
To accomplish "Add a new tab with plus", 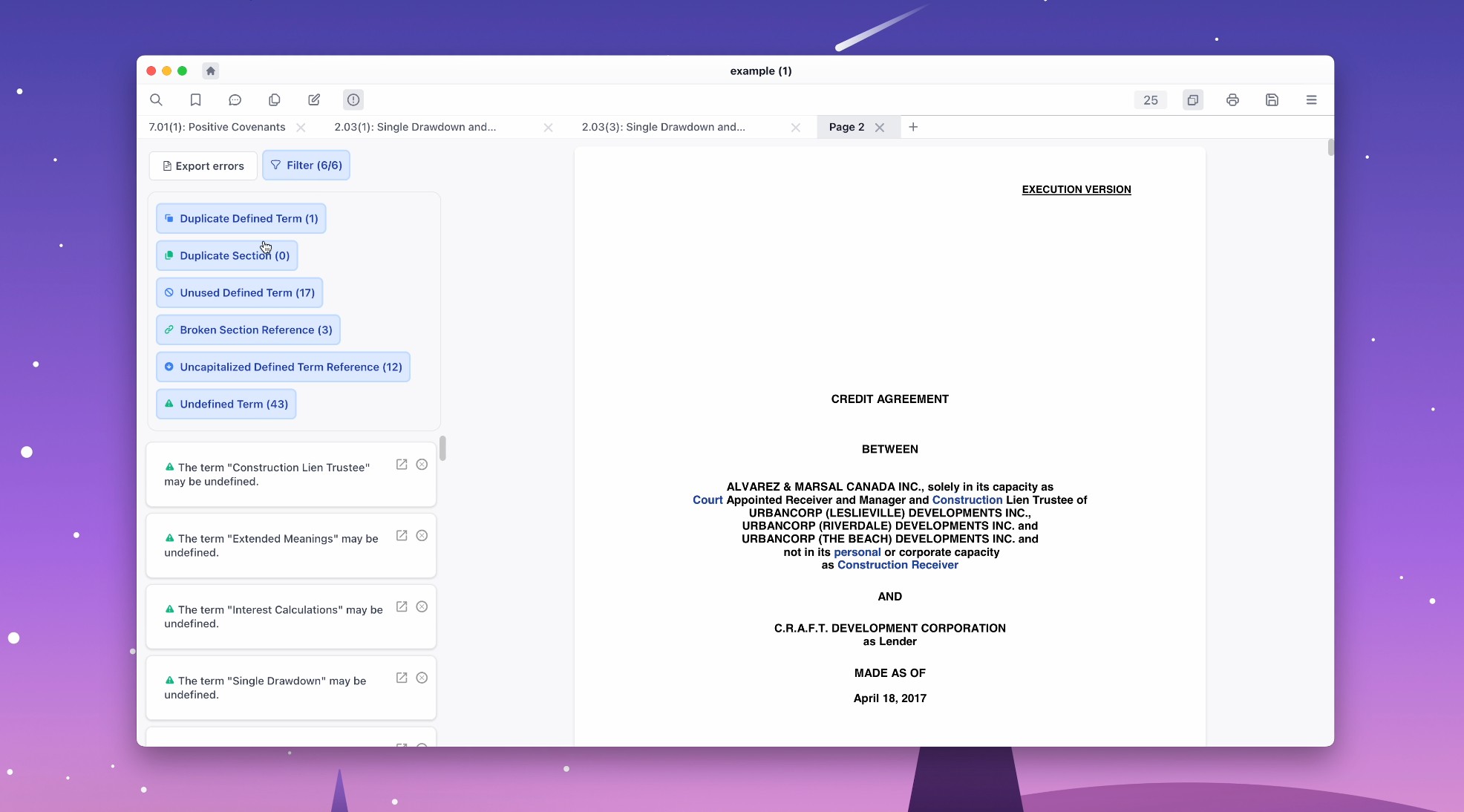I will [x=913, y=127].
